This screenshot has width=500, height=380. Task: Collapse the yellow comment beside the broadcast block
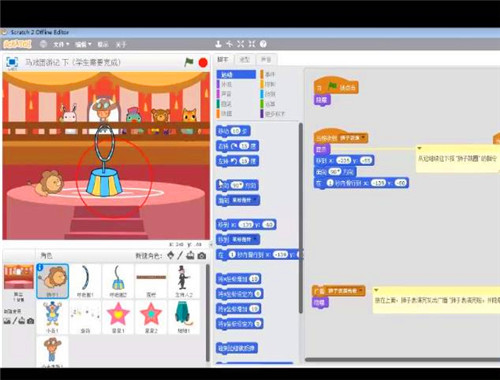[x=376, y=290]
